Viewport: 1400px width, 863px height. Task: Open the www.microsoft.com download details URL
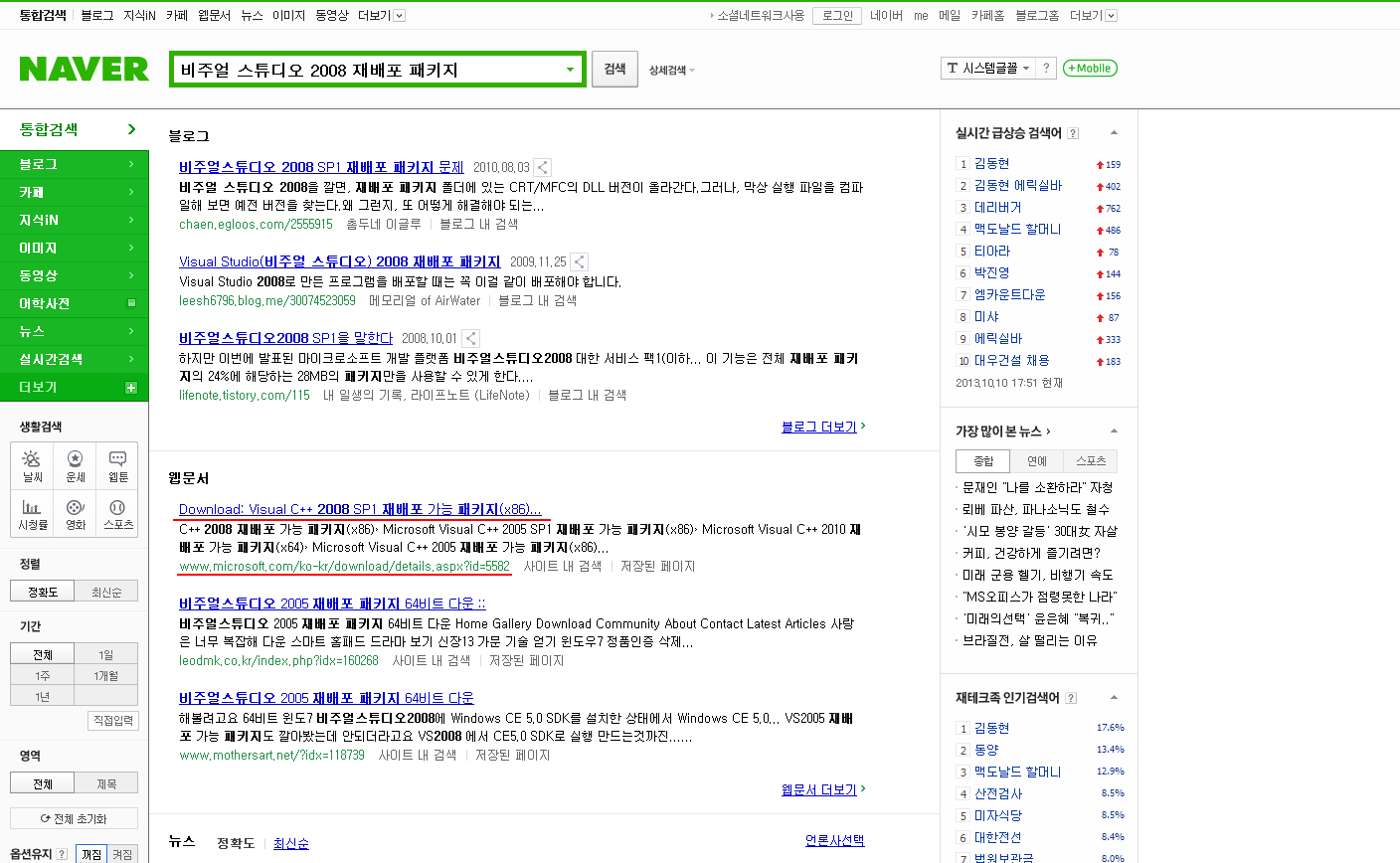coord(344,567)
